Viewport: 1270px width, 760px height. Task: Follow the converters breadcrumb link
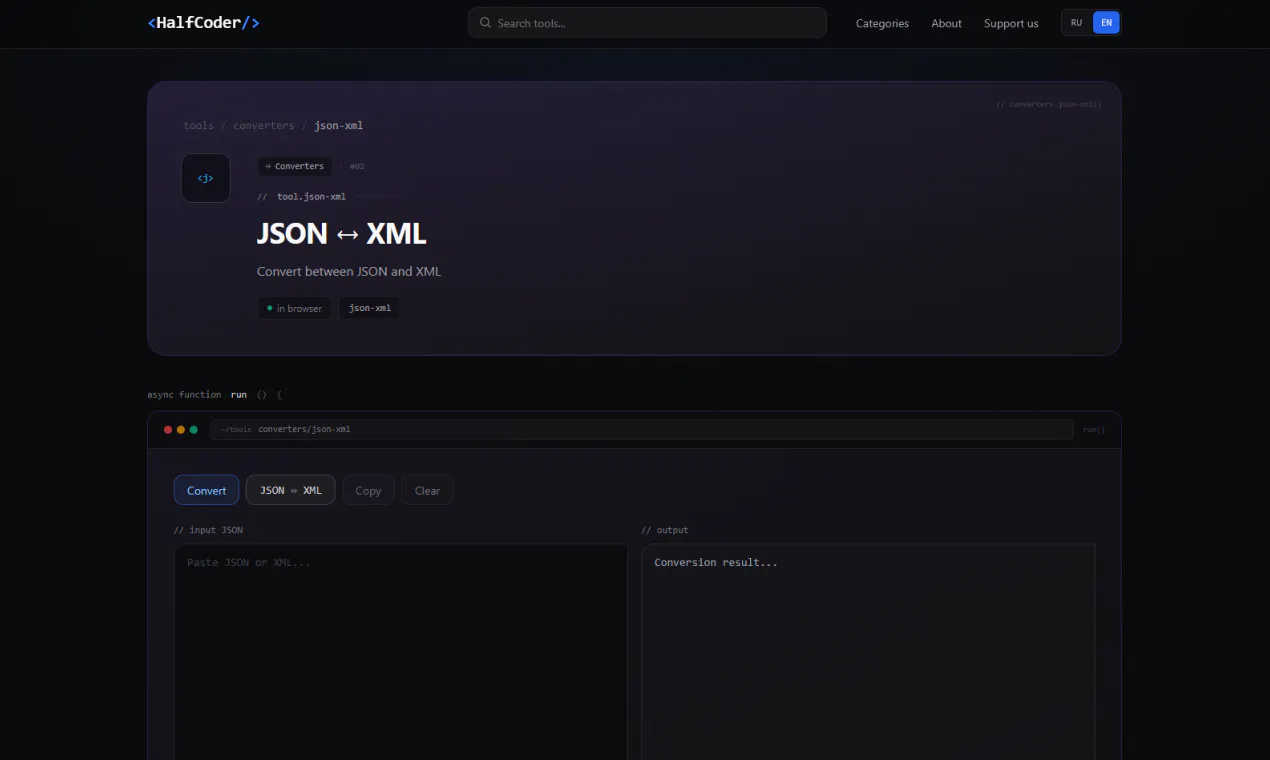(264, 126)
